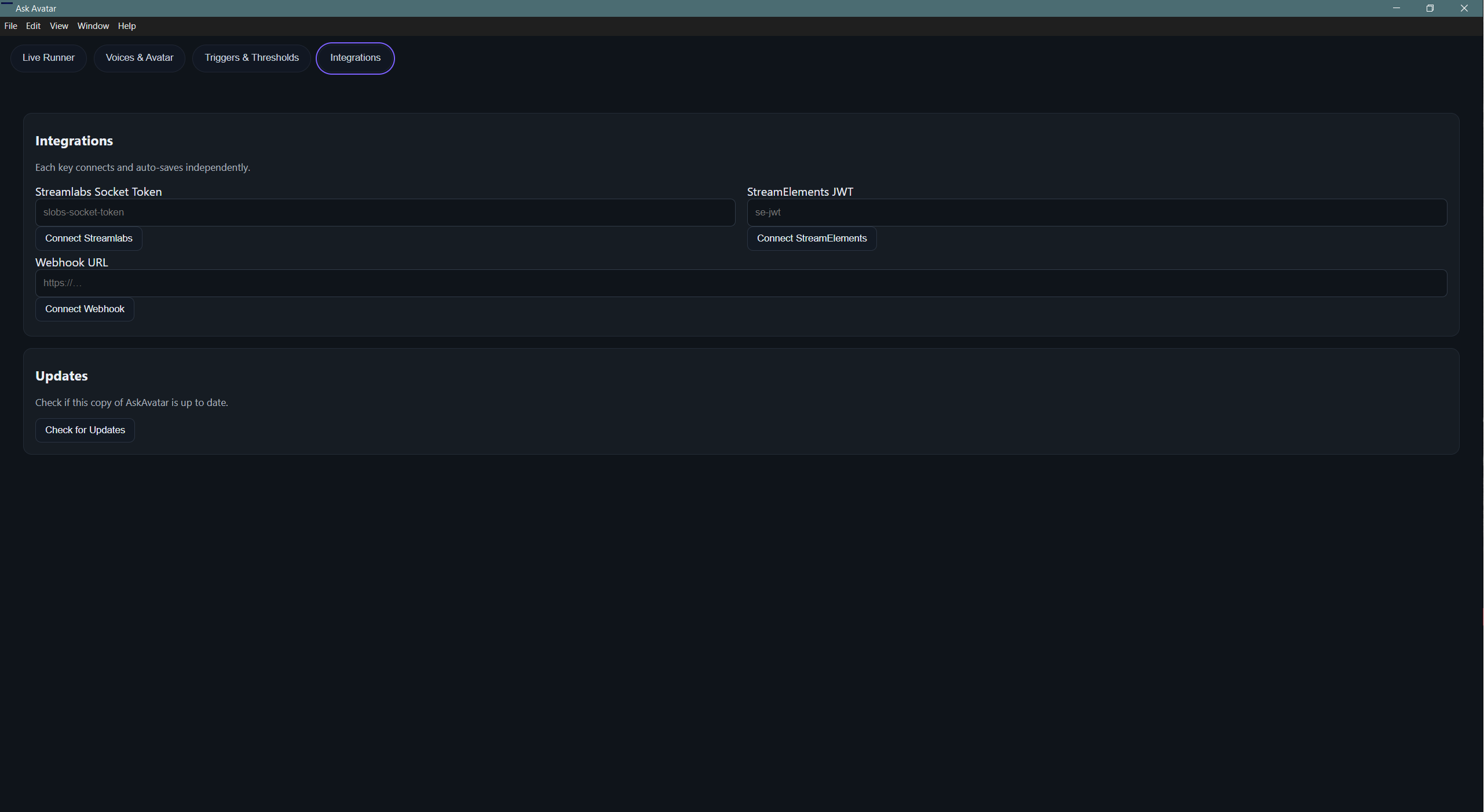Open the Window menu
Image resolution: width=1484 pixels, height=812 pixels.
[x=93, y=25]
